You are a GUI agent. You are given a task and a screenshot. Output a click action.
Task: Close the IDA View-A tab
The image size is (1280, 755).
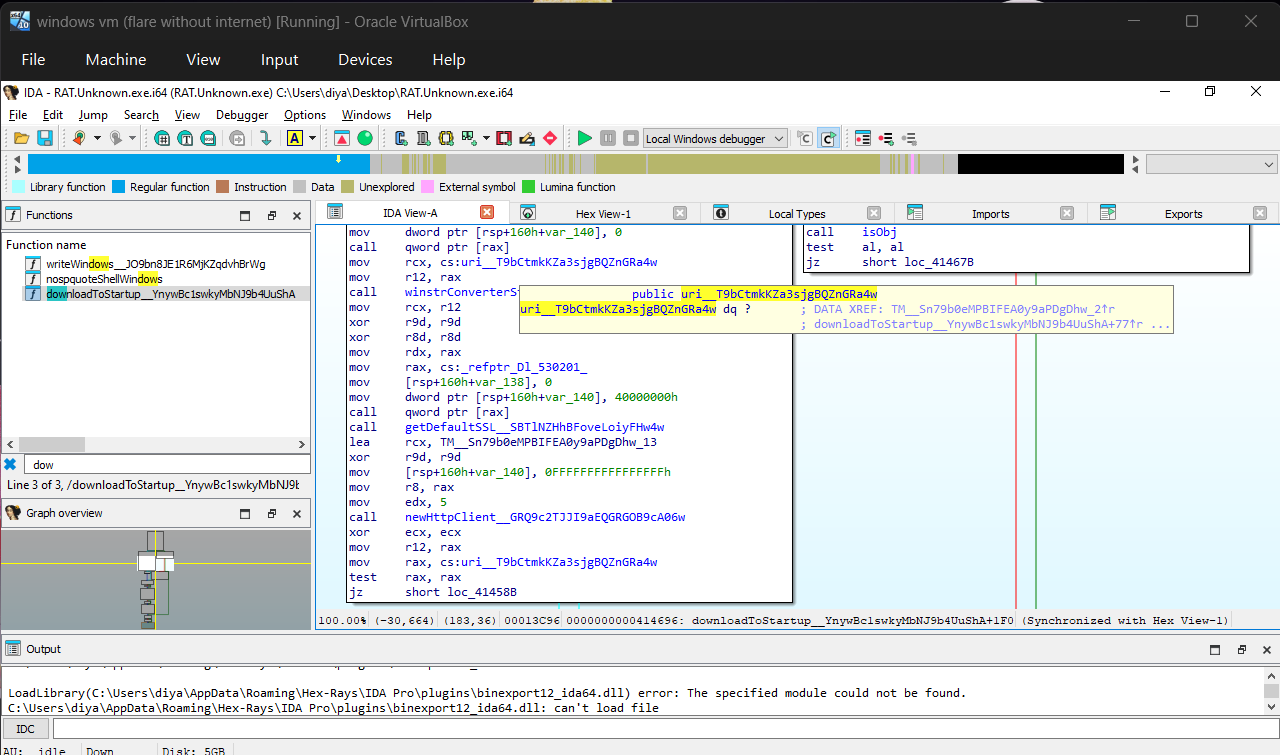487,212
